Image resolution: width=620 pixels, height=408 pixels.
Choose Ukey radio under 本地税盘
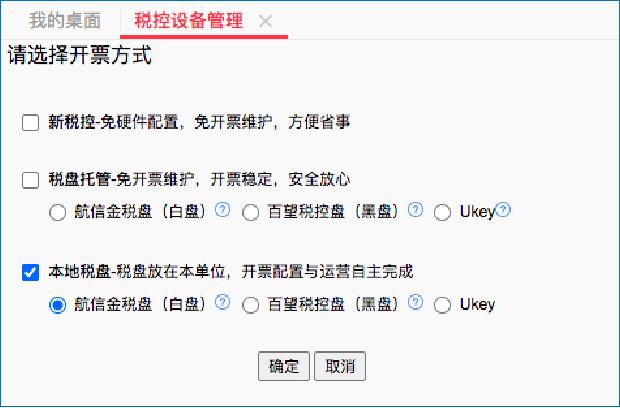(x=443, y=305)
